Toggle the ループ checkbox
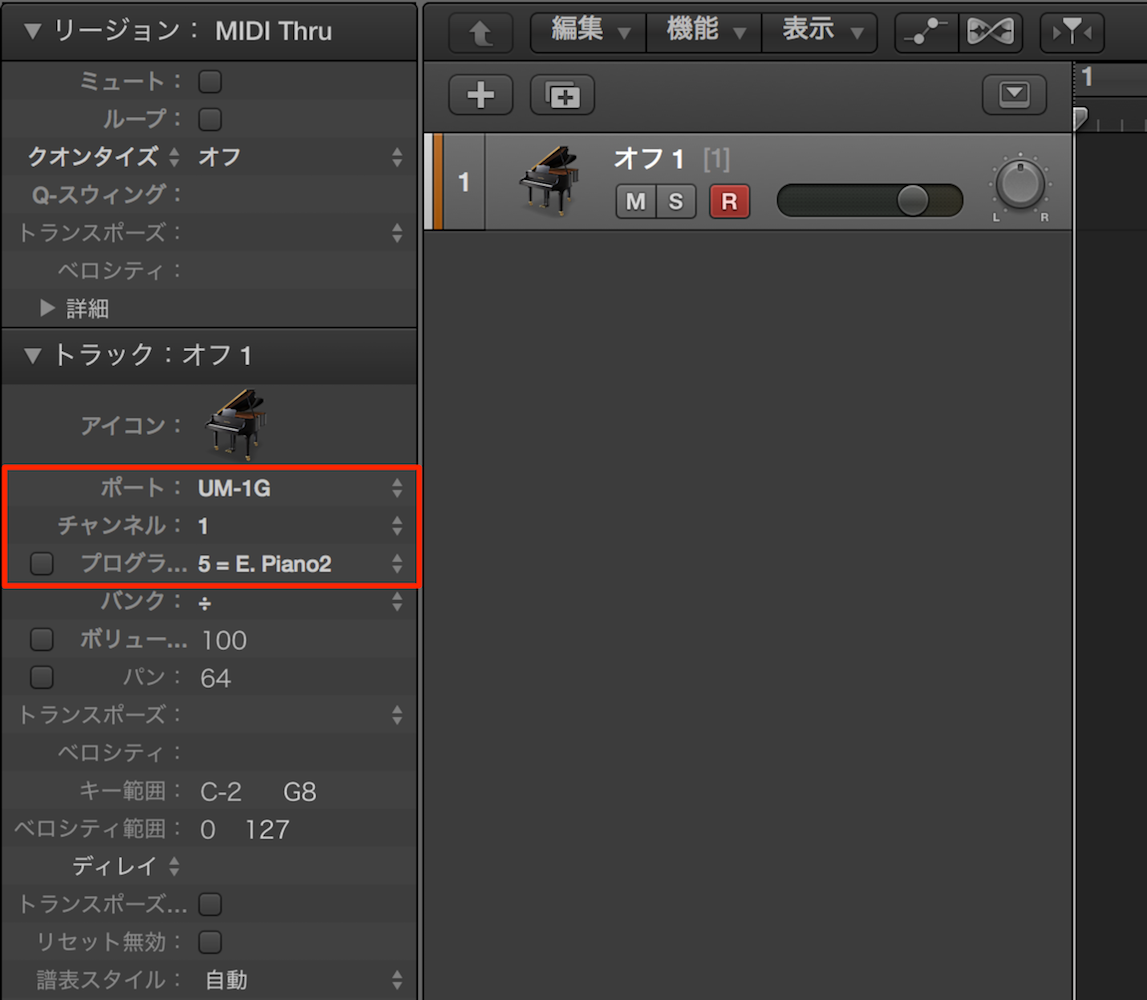The height and width of the screenshot is (1000, 1147). (210, 119)
